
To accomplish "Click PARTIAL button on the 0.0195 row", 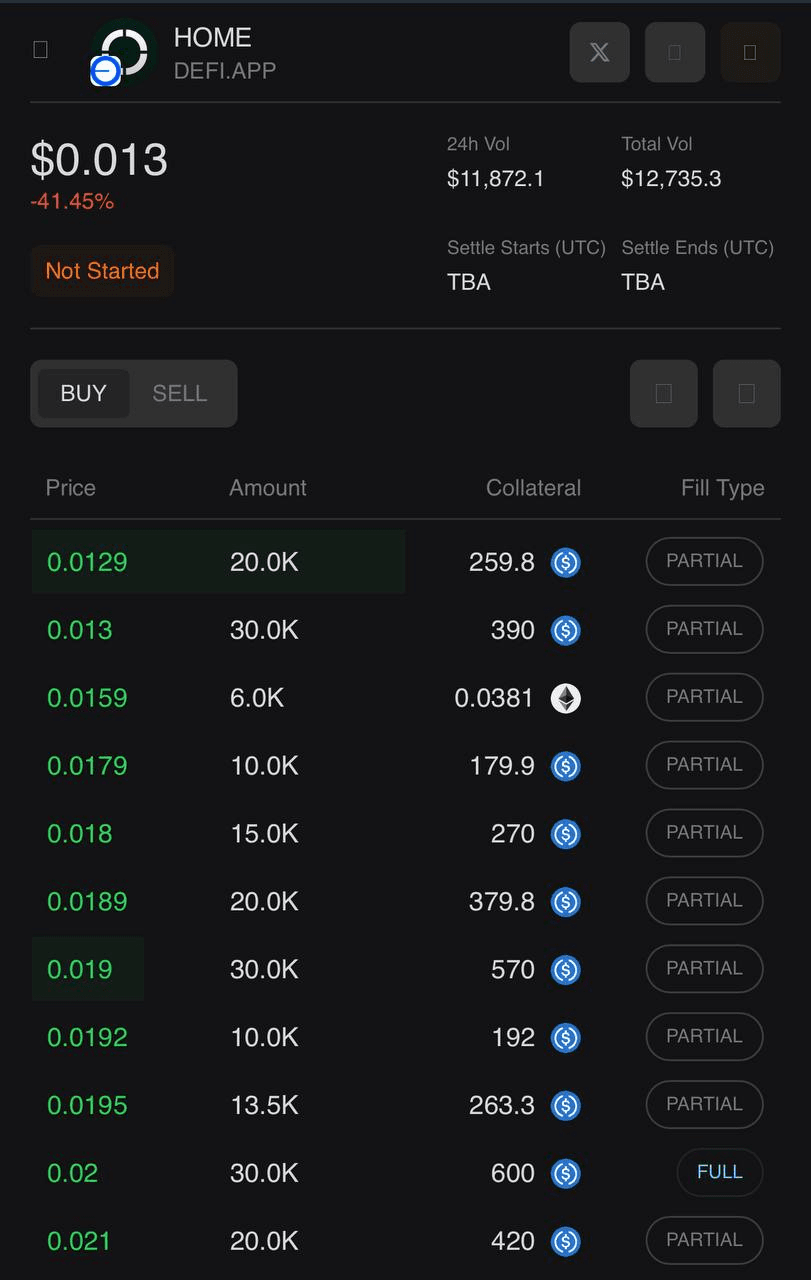I will pos(705,1104).
